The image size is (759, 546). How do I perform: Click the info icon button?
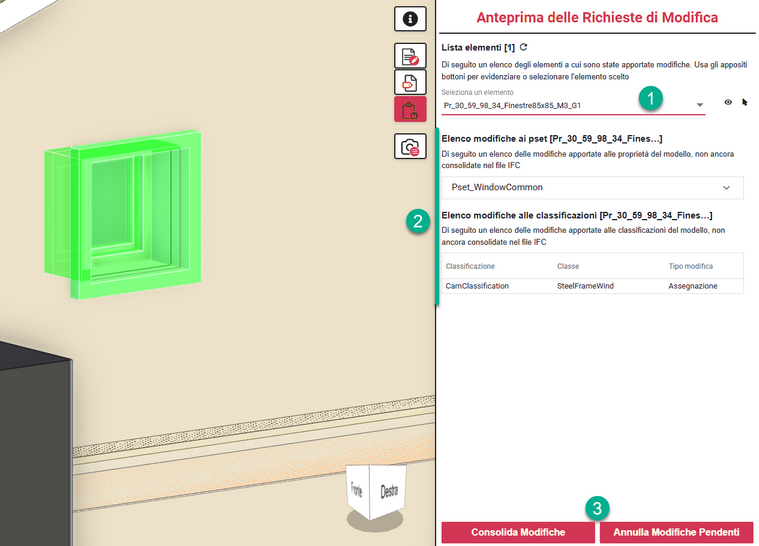410,19
